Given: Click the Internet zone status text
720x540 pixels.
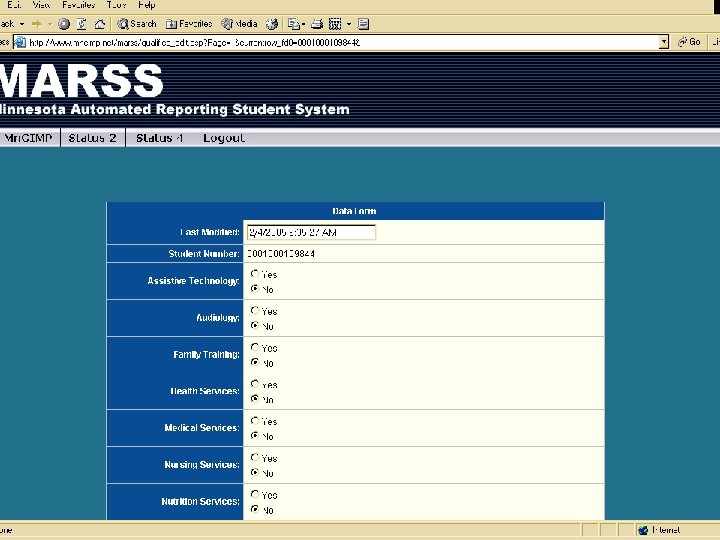Looking at the screenshot, I should pos(666,530).
